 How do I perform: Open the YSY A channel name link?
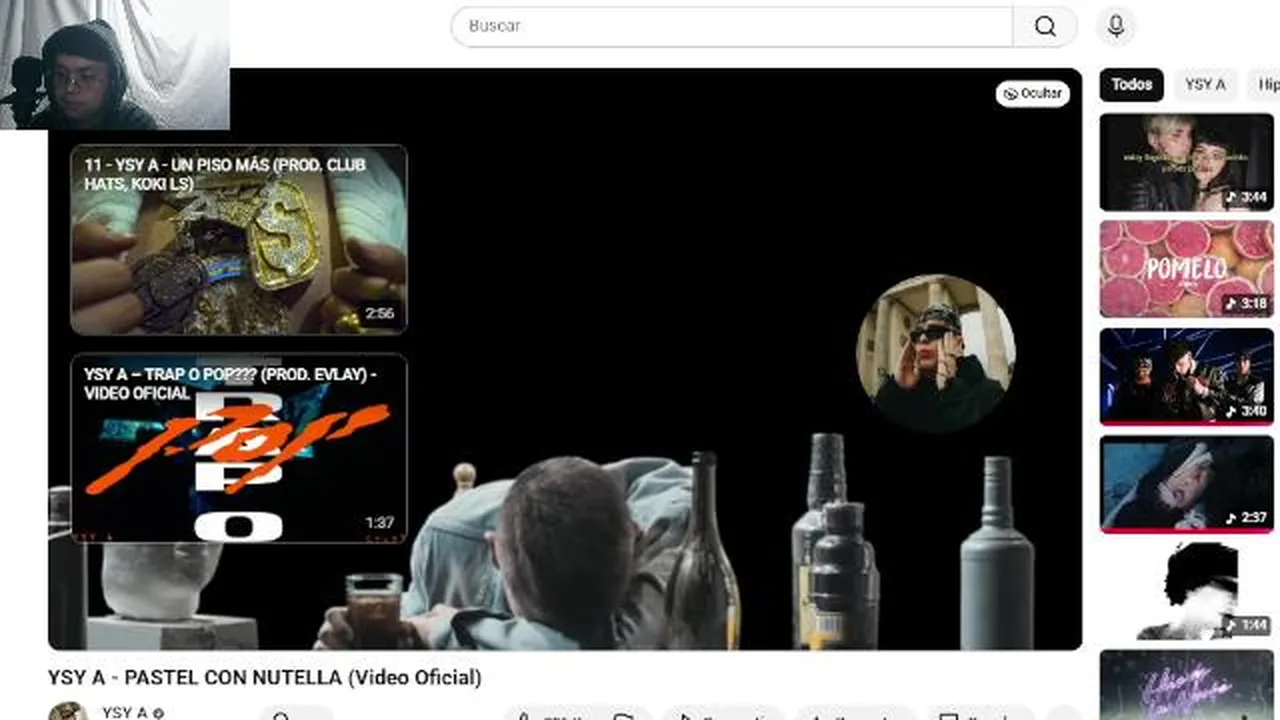[x=124, y=712]
